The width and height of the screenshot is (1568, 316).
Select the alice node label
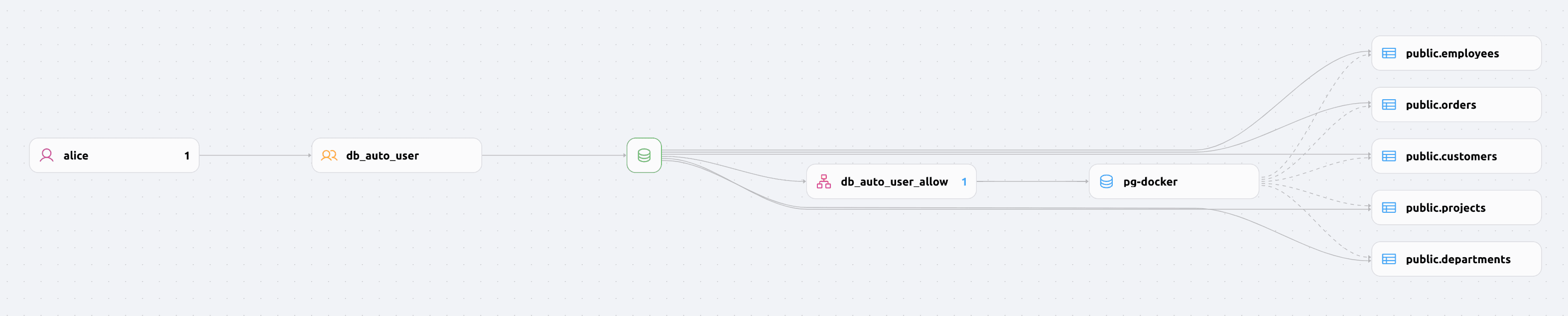click(76, 156)
